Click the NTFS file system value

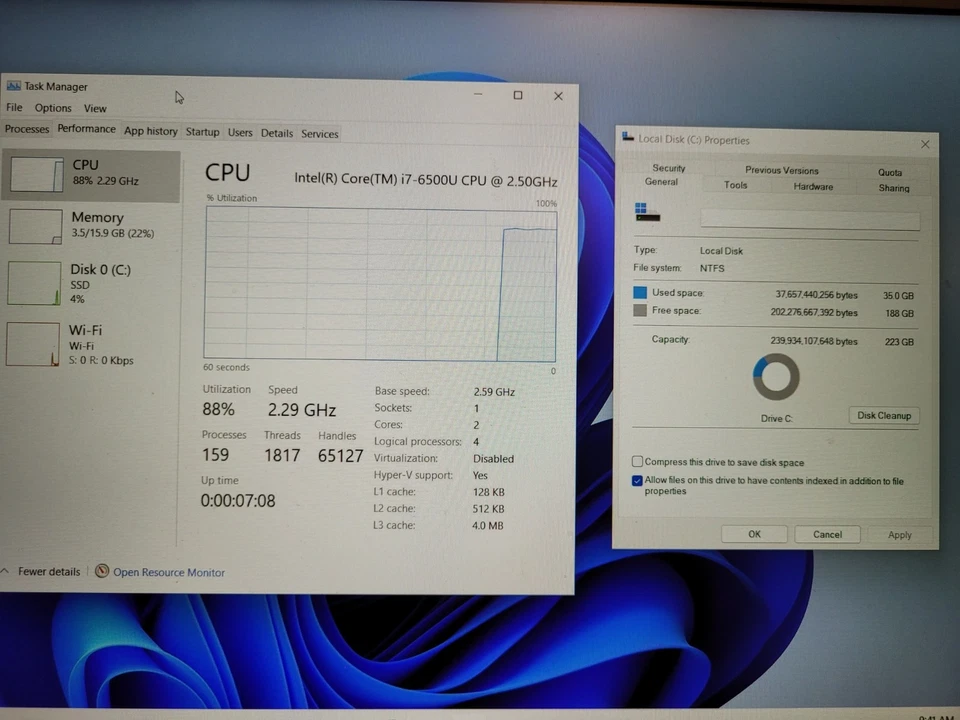click(x=712, y=268)
